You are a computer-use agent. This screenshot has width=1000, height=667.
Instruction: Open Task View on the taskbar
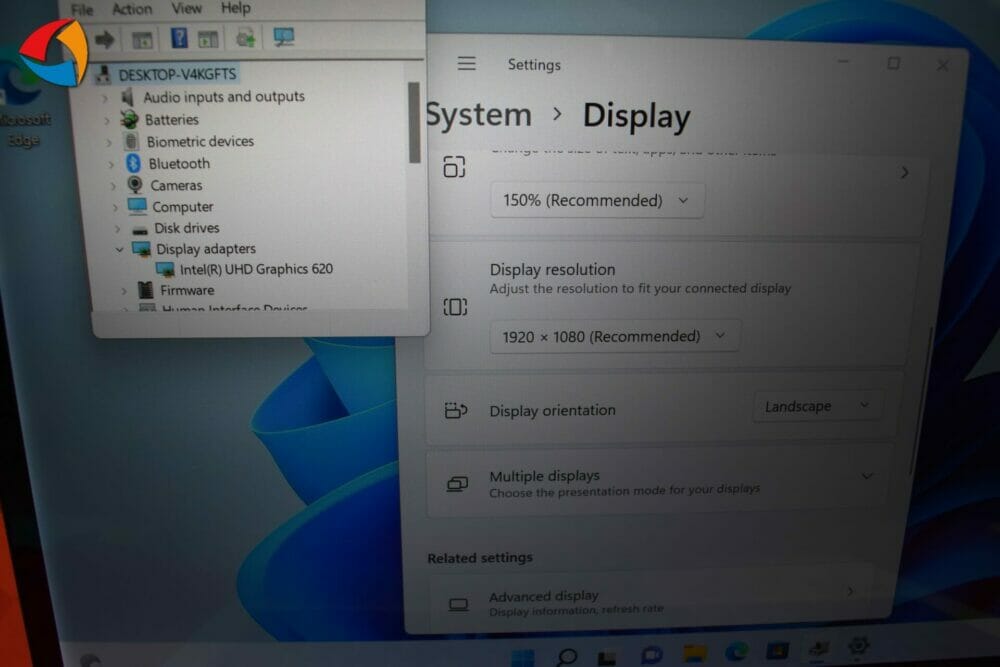[607, 657]
